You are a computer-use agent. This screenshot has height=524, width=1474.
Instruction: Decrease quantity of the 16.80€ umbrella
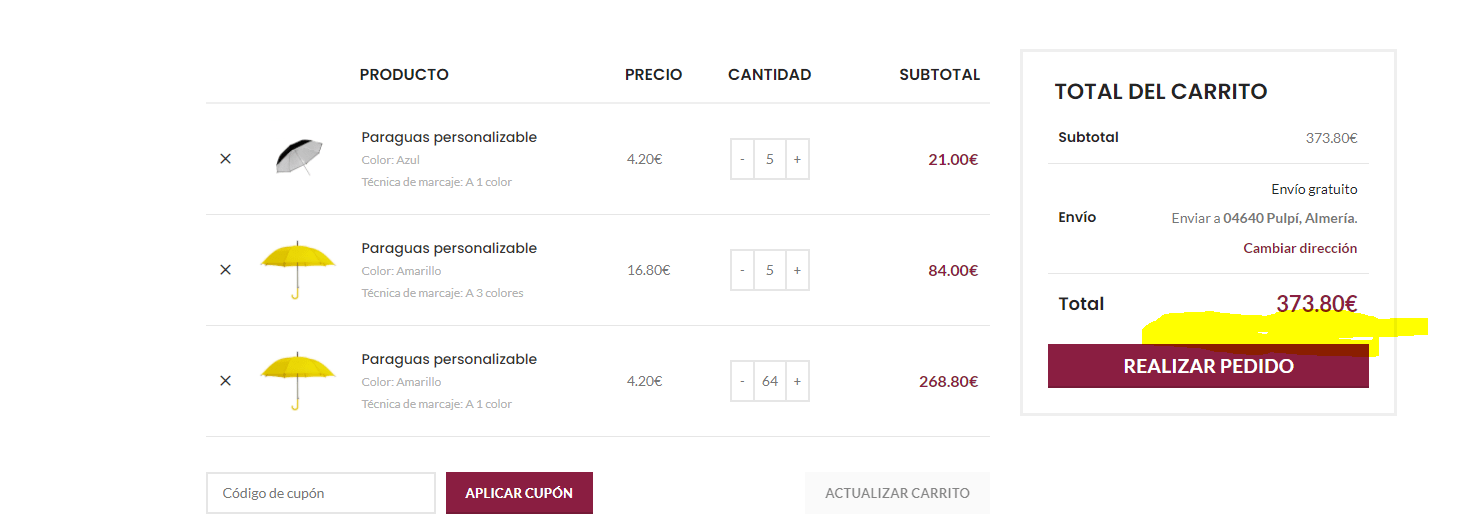[x=742, y=270]
